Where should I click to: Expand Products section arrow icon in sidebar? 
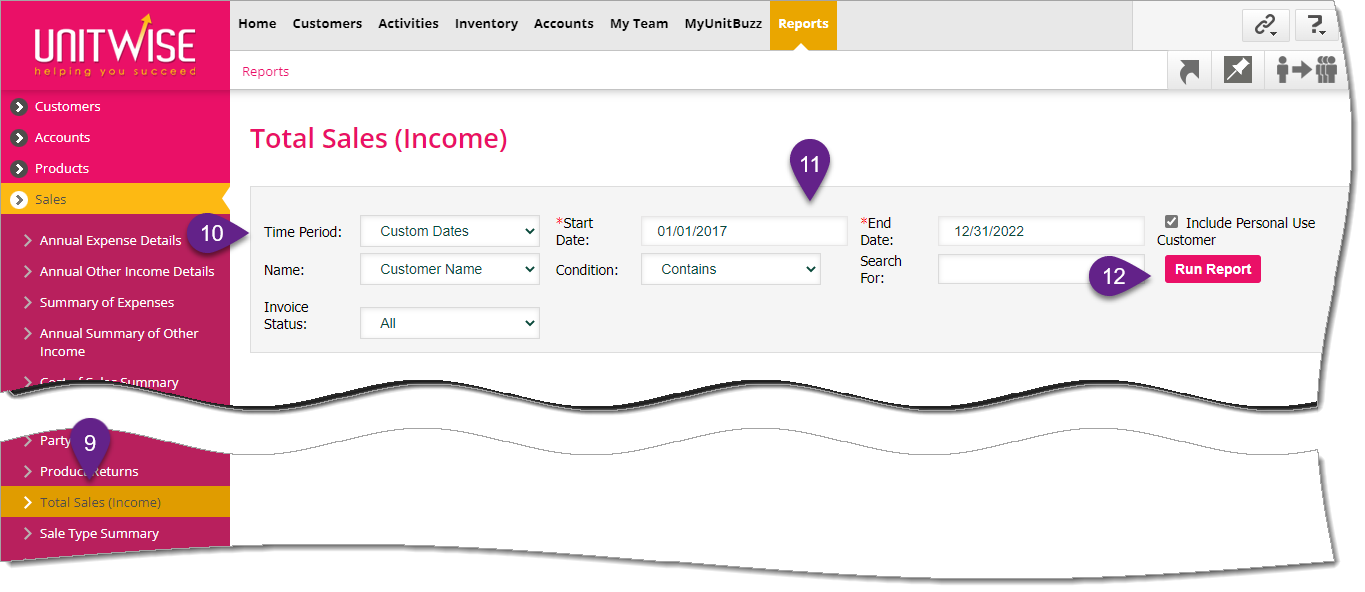point(18,169)
